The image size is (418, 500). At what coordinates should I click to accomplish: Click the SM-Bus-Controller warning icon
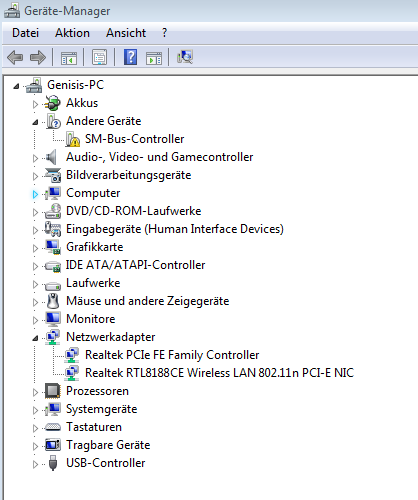(72, 139)
